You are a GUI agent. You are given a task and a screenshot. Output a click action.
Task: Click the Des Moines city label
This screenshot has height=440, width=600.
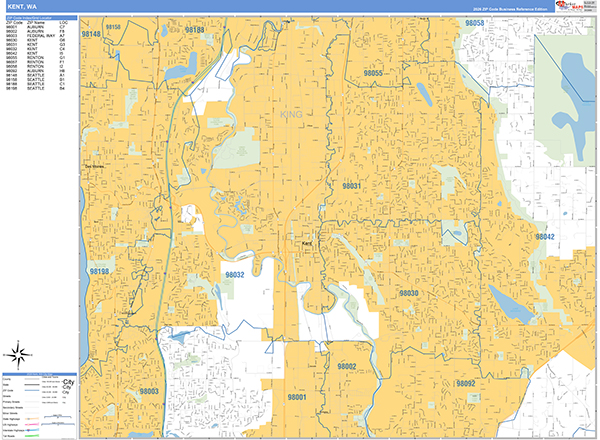click(x=94, y=166)
